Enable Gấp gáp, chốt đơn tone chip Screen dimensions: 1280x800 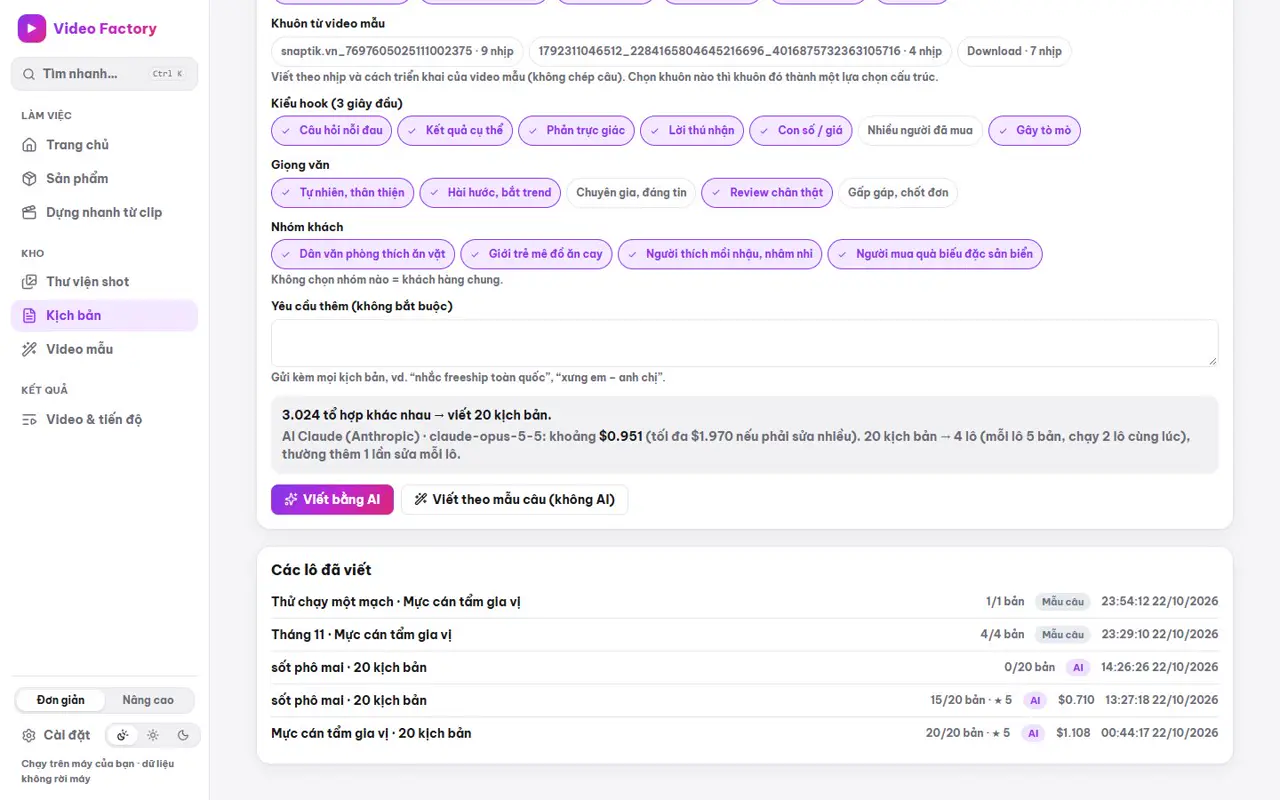click(x=898, y=193)
